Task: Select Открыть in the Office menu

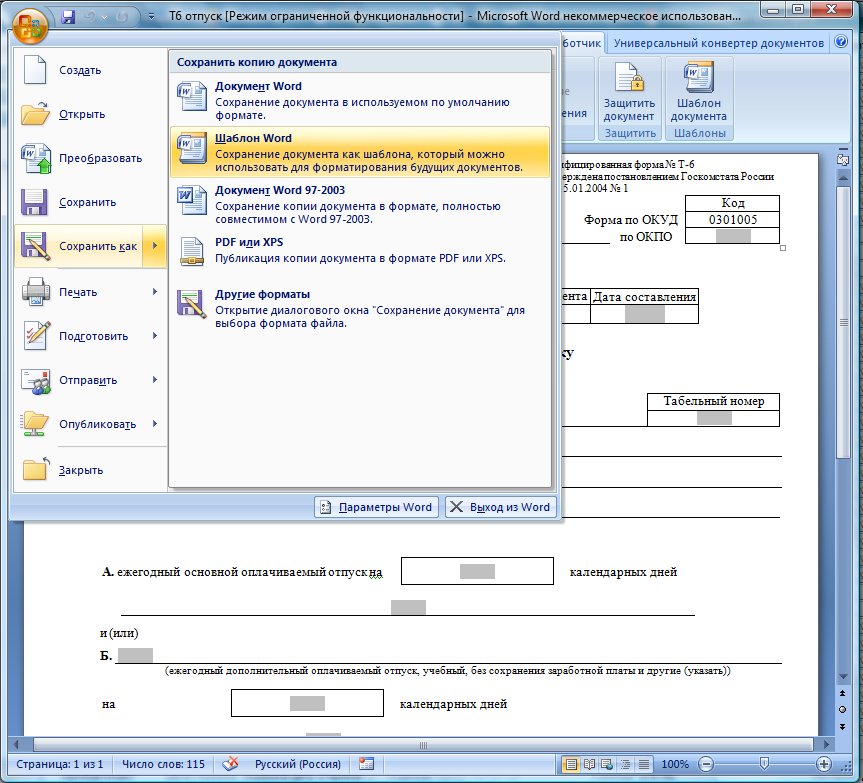Action: click(x=90, y=114)
